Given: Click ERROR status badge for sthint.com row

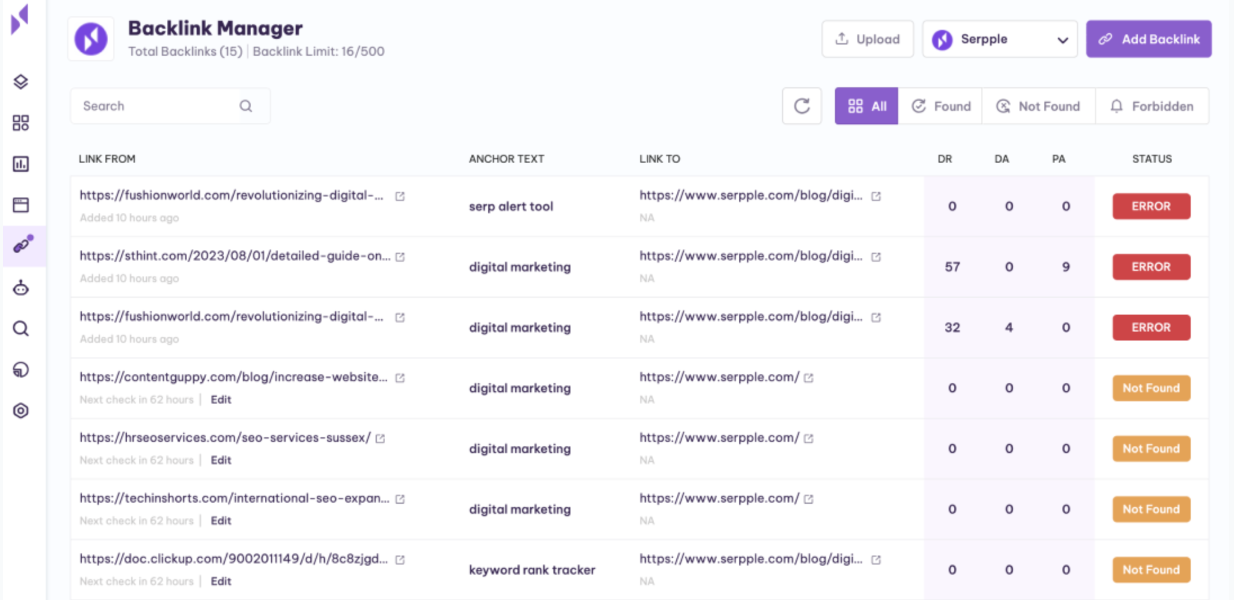Looking at the screenshot, I should (x=1151, y=267).
